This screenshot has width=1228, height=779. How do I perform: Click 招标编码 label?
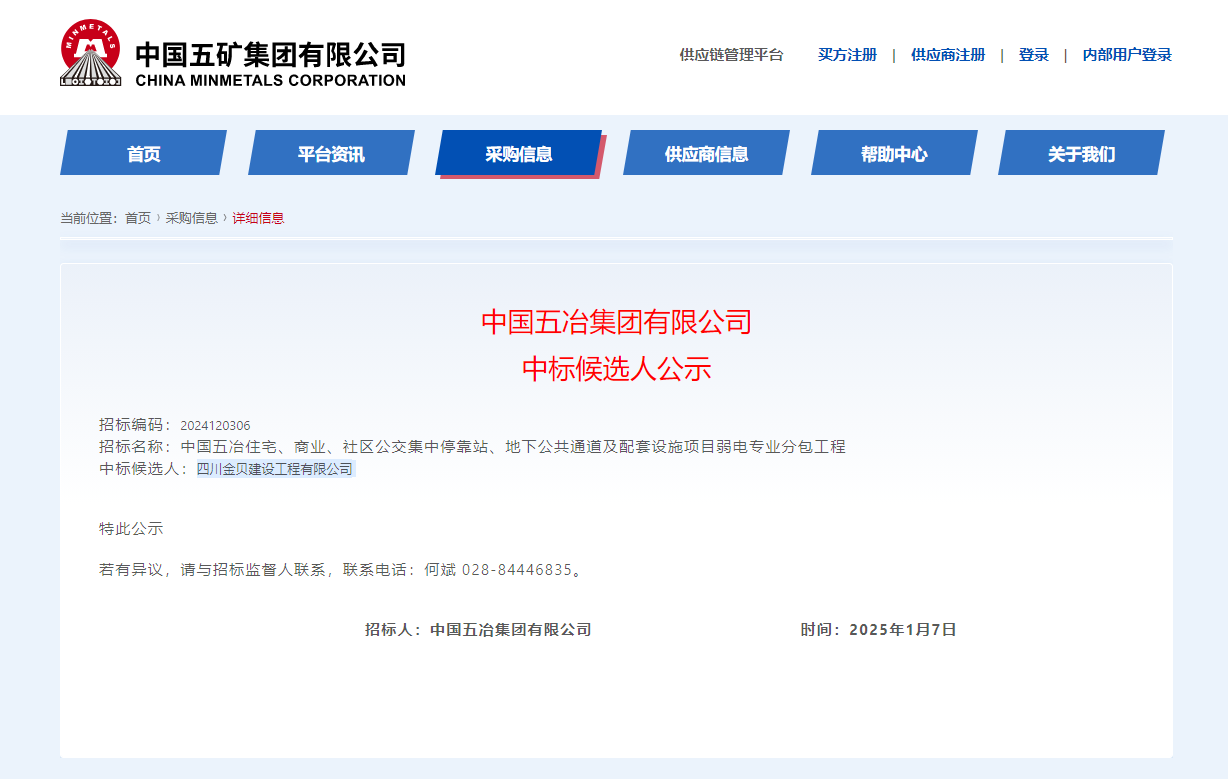(135, 425)
